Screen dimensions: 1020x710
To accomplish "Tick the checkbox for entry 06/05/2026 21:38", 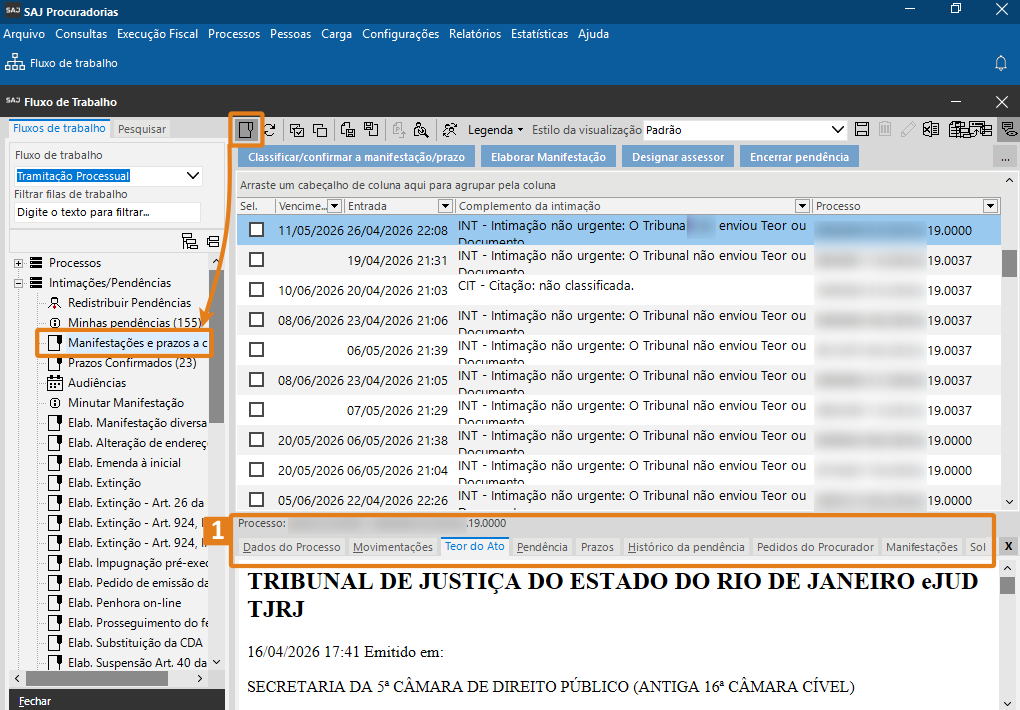I will 257,439.
